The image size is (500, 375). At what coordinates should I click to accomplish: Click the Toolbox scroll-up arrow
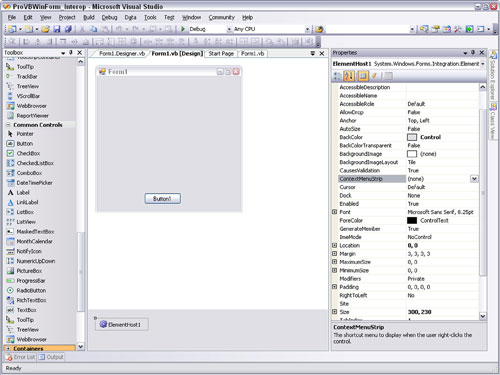81,62
